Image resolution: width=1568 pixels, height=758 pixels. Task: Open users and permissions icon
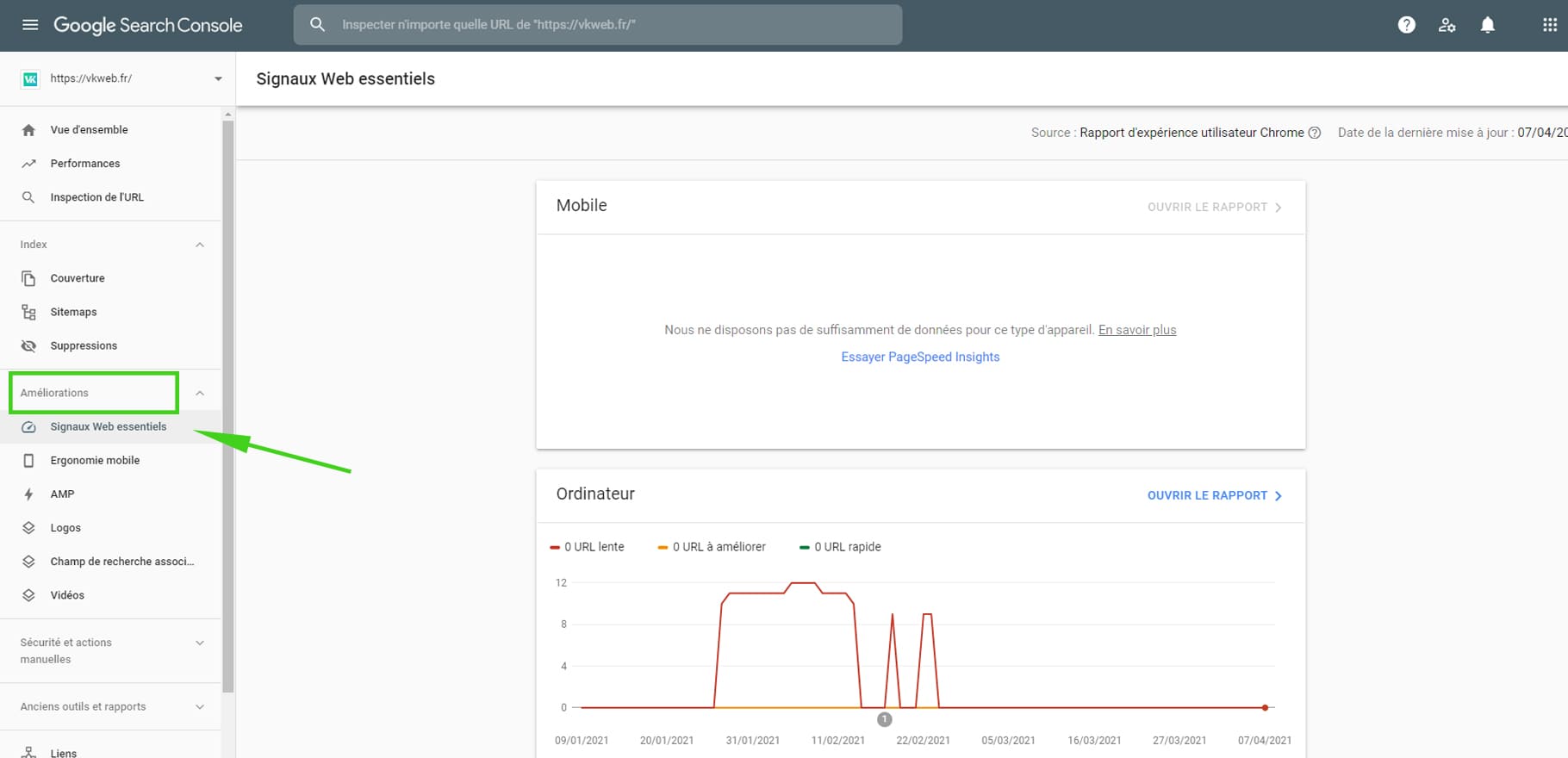[x=1447, y=25]
